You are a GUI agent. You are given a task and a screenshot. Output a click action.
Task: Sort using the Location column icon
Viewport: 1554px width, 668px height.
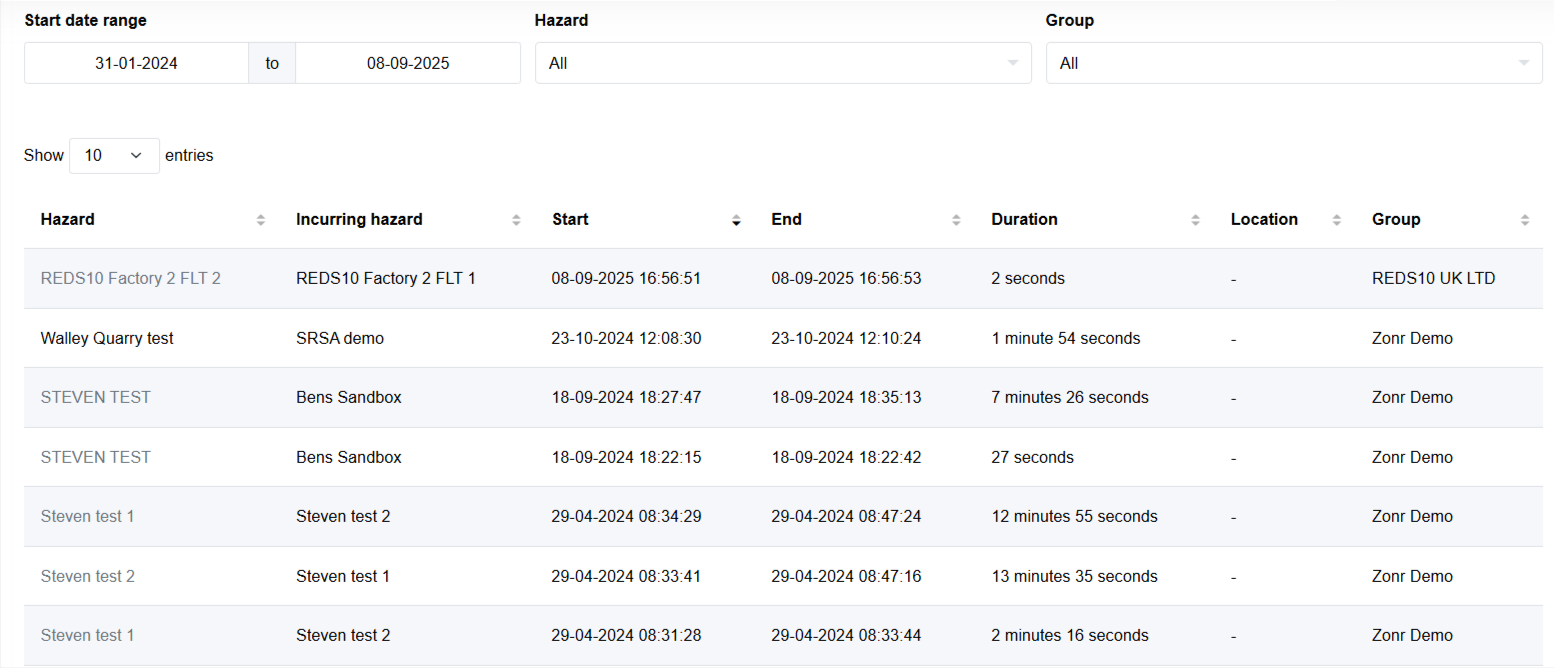coord(1337,220)
